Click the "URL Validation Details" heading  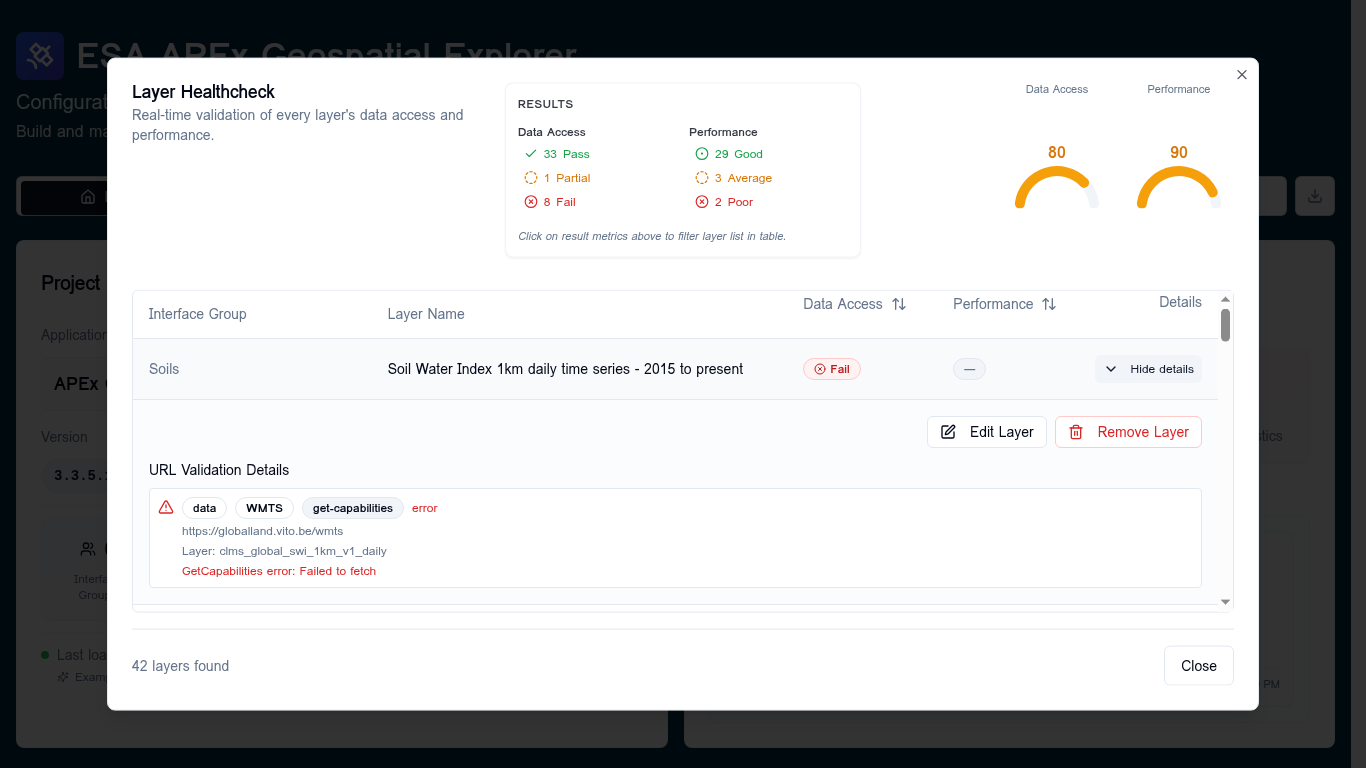[219, 470]
